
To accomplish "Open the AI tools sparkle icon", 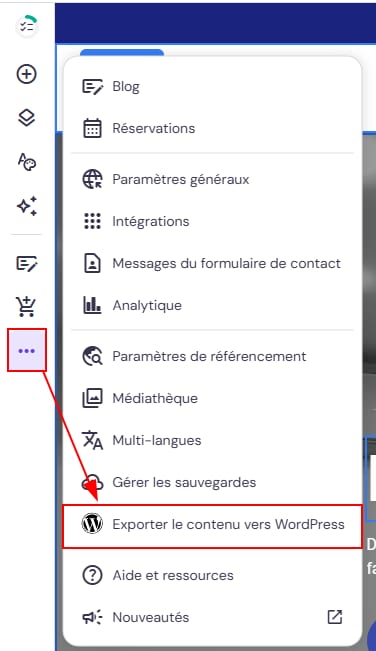I will coord(27,206).
